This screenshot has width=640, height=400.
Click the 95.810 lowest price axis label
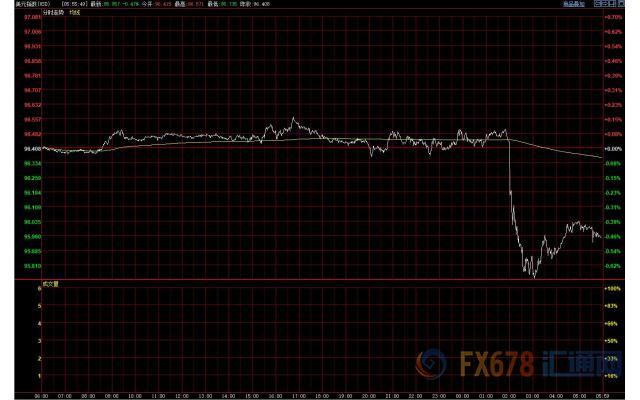tap(30, 266)
